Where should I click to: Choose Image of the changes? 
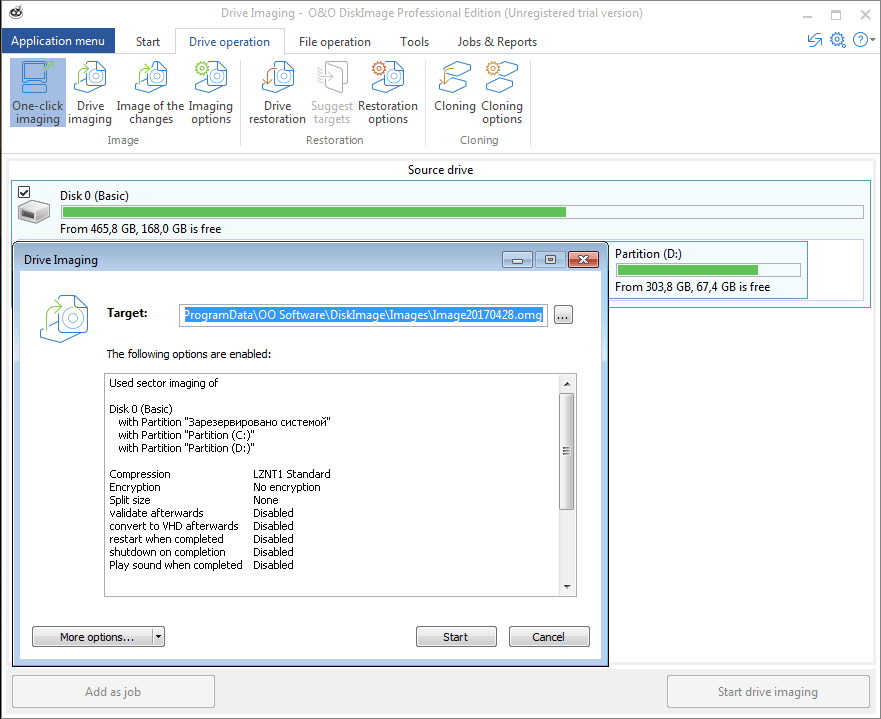click(x=150, y=93)
